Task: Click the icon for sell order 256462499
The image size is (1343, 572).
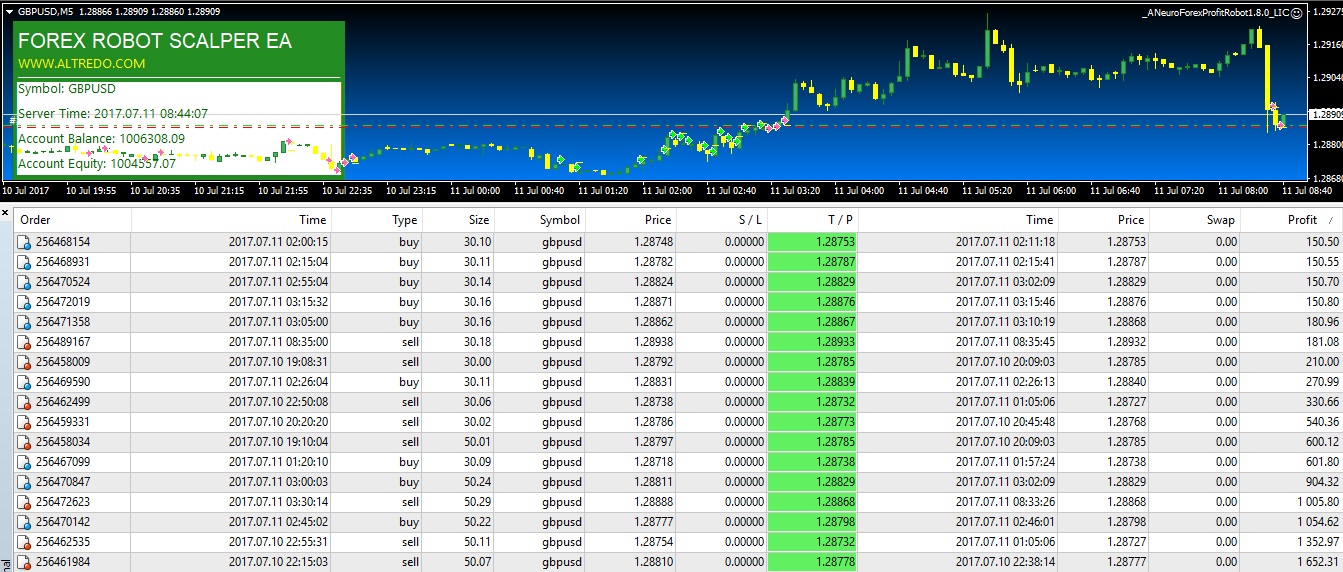Action: click(x=24, y=402)
